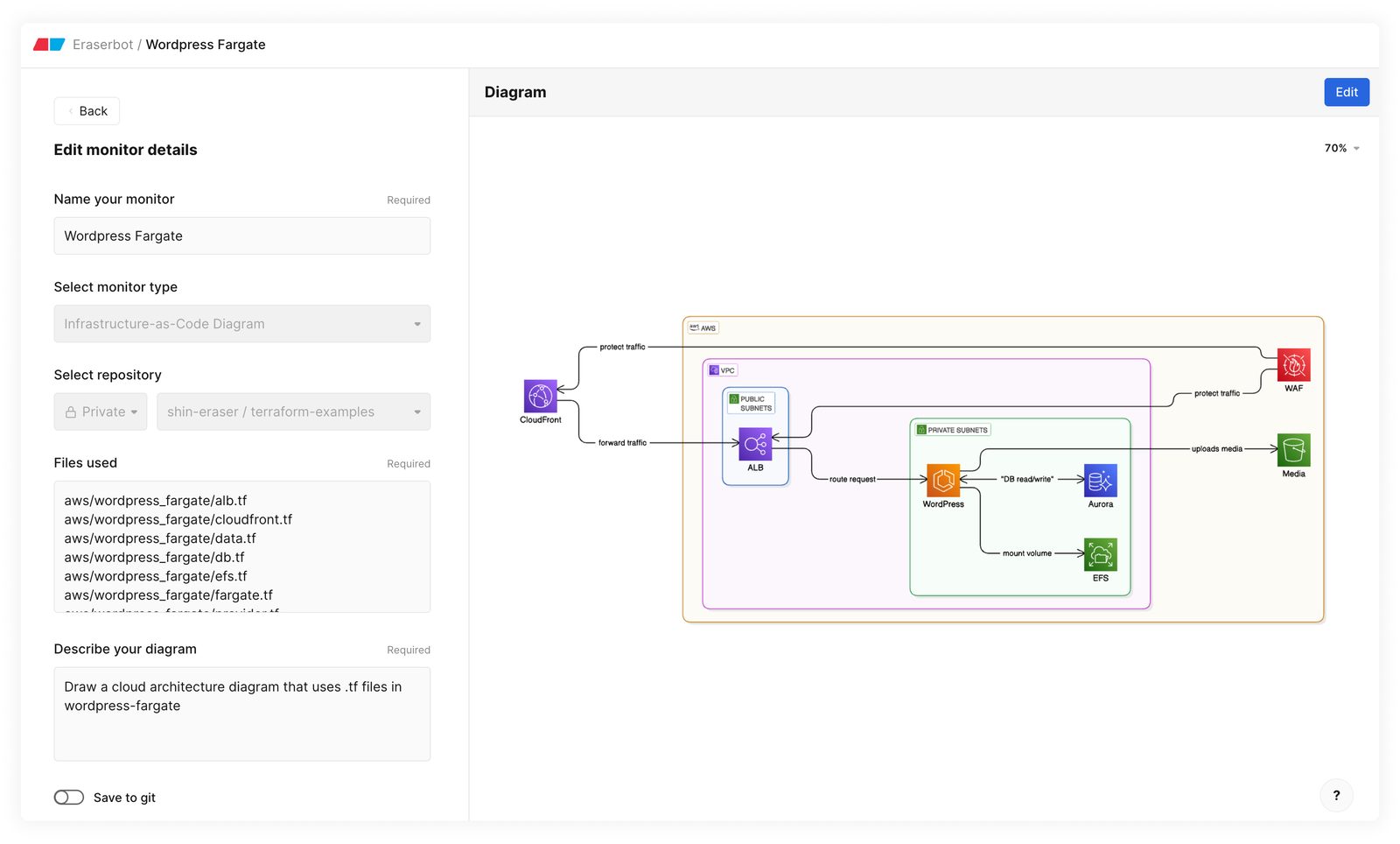Select the EFS storage icon
The image size is (1400, 844).
pyautogui.click(x=1101, y=555)
